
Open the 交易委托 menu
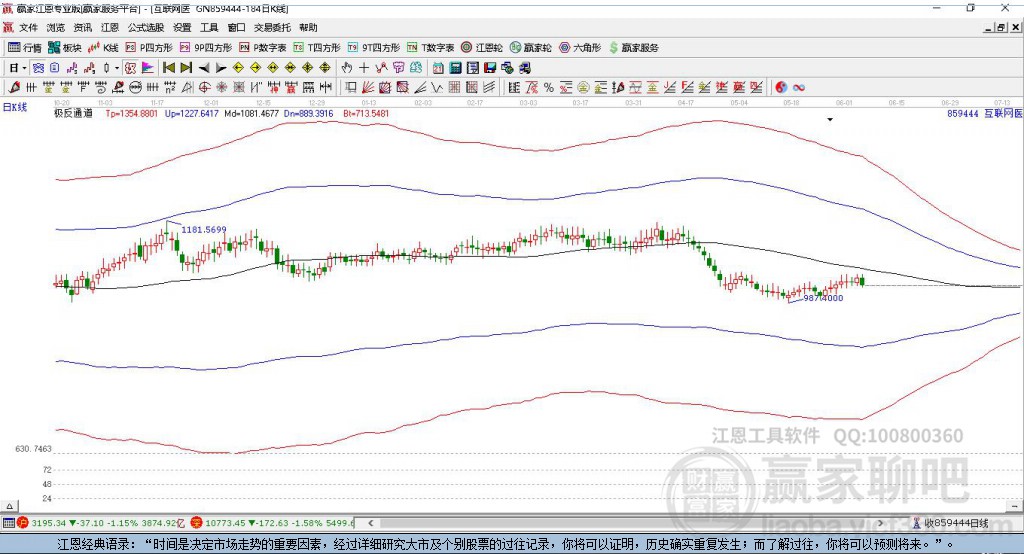pos(272,27)
